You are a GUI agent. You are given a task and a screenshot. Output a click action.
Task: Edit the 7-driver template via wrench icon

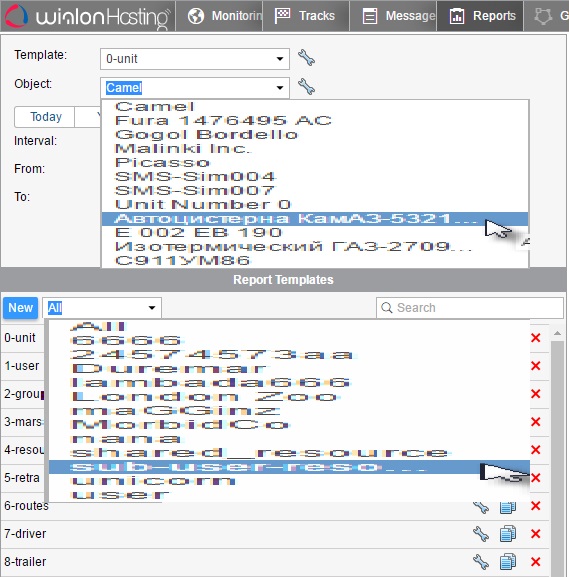(x=481, y=534)
